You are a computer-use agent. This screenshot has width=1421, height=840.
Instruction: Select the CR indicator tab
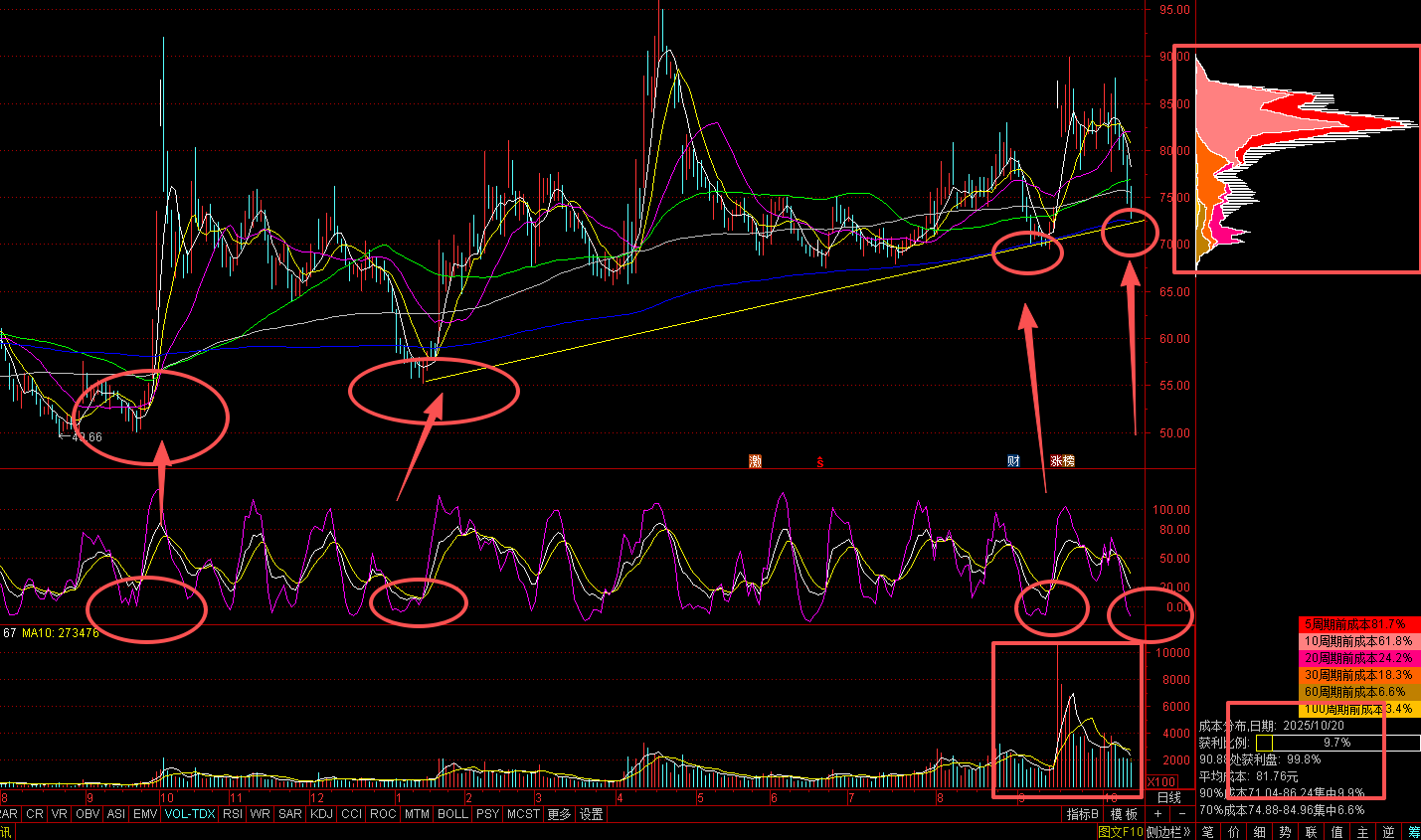coord(35,814)
